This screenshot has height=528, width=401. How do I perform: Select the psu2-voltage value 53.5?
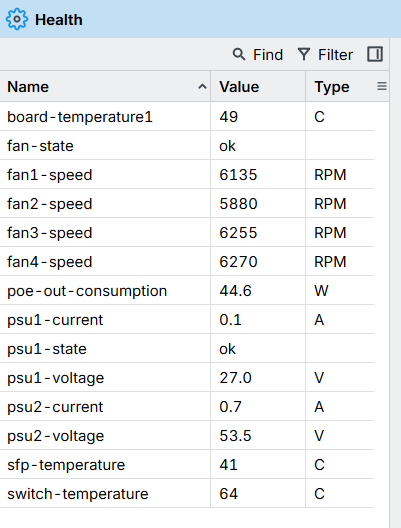235,436
